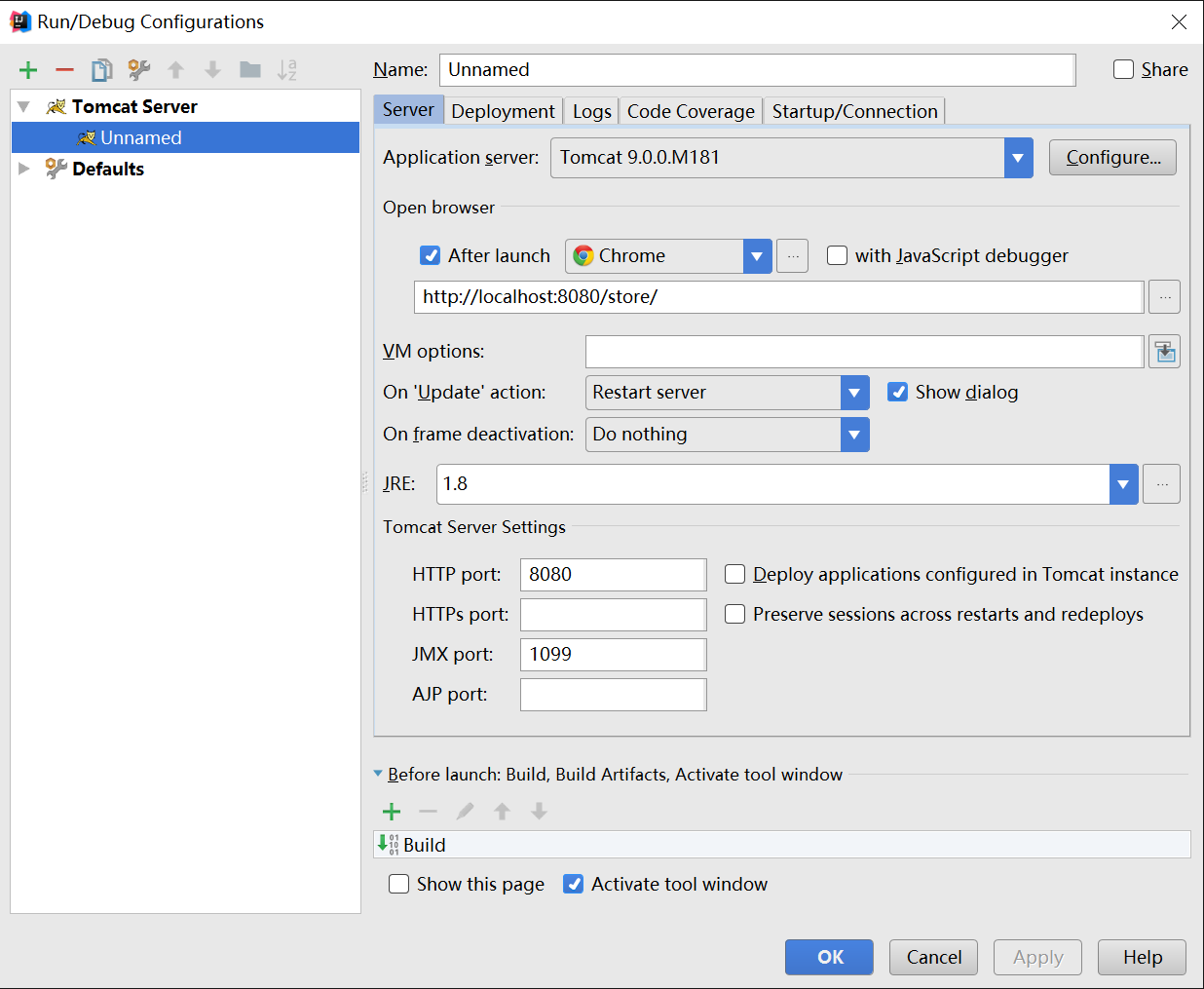
Task: Click the Configure... button
Action: point(1112,158)
